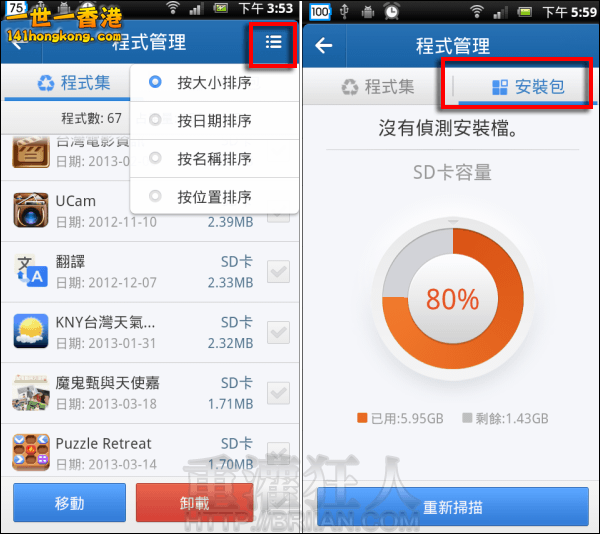Tap the UCam app icon
The image size is (600, 534).
click(x=31, y=210)
